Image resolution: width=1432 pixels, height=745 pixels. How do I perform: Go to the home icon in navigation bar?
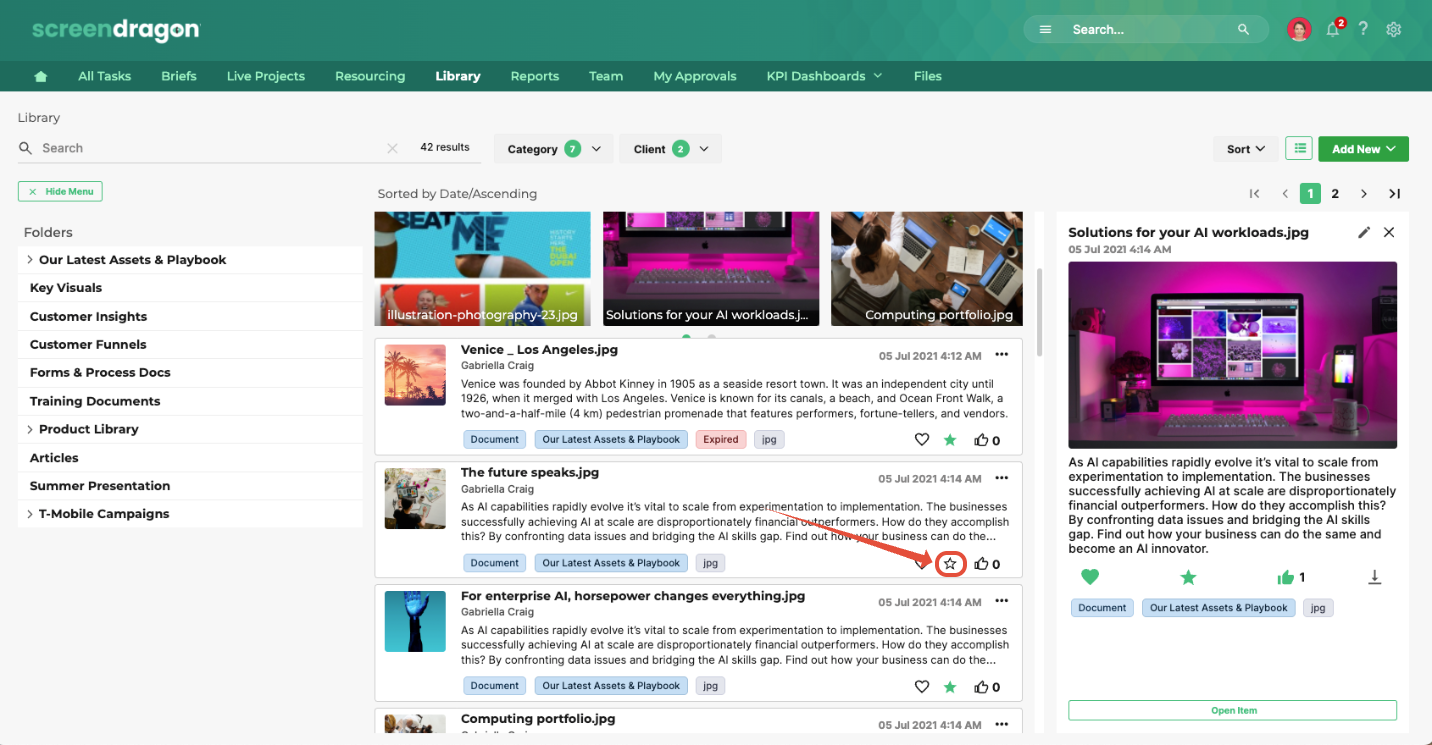tap(41, 76)
